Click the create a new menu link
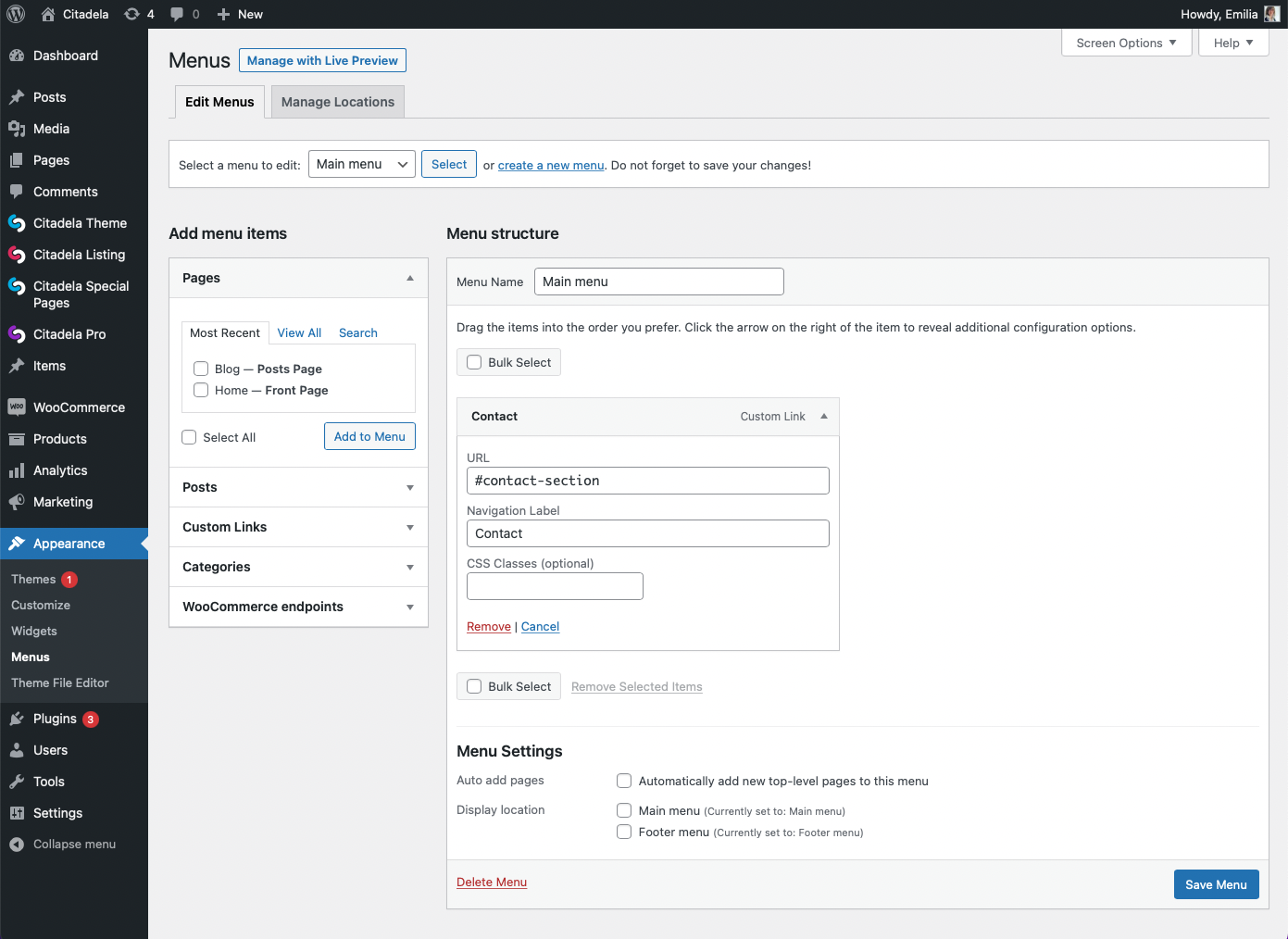1288x939 pixels. pos(551,165)
